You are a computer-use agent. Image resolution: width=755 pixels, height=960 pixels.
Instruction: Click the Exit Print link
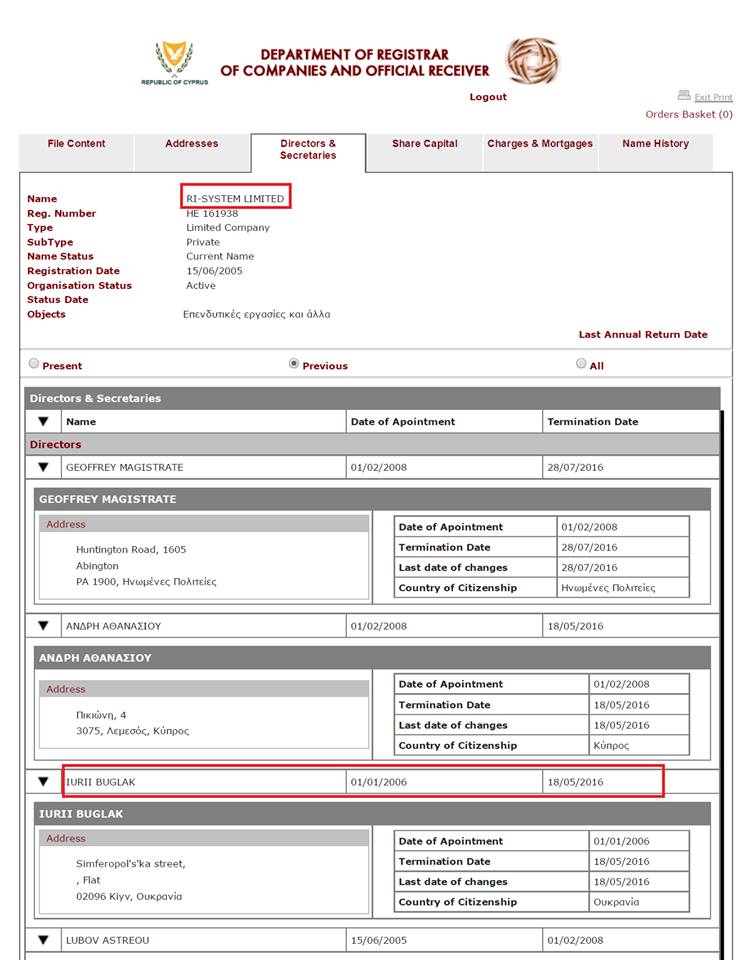[713, 97]
